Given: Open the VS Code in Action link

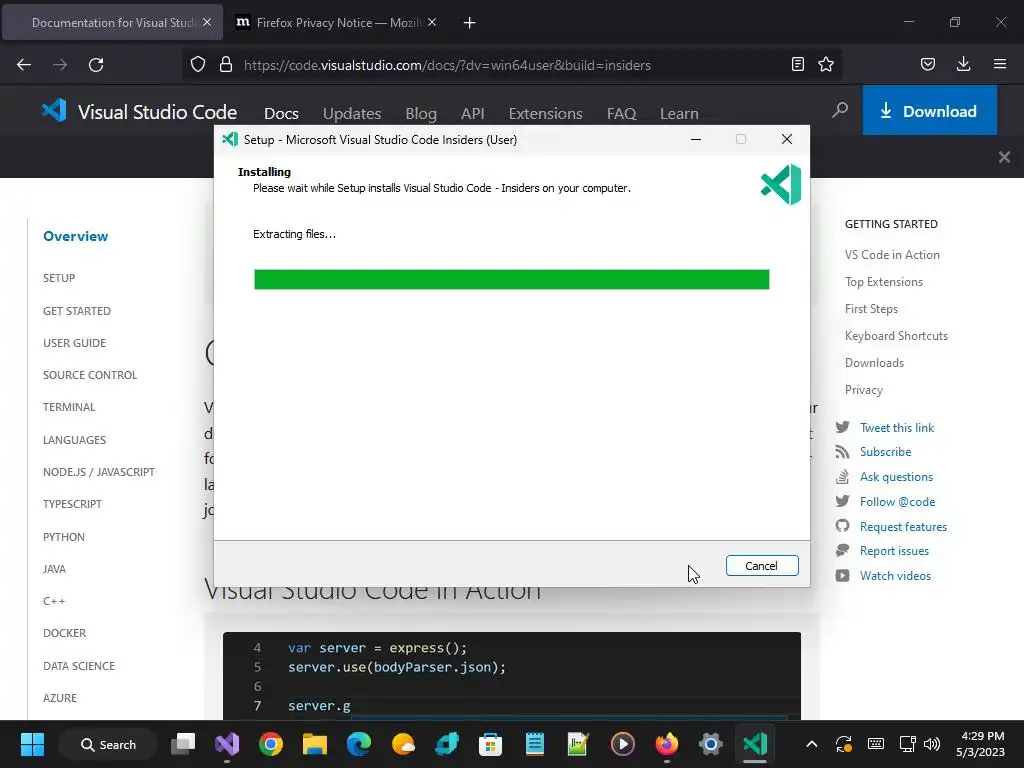Looking at the screenshot, I should (x=892, y=255).
